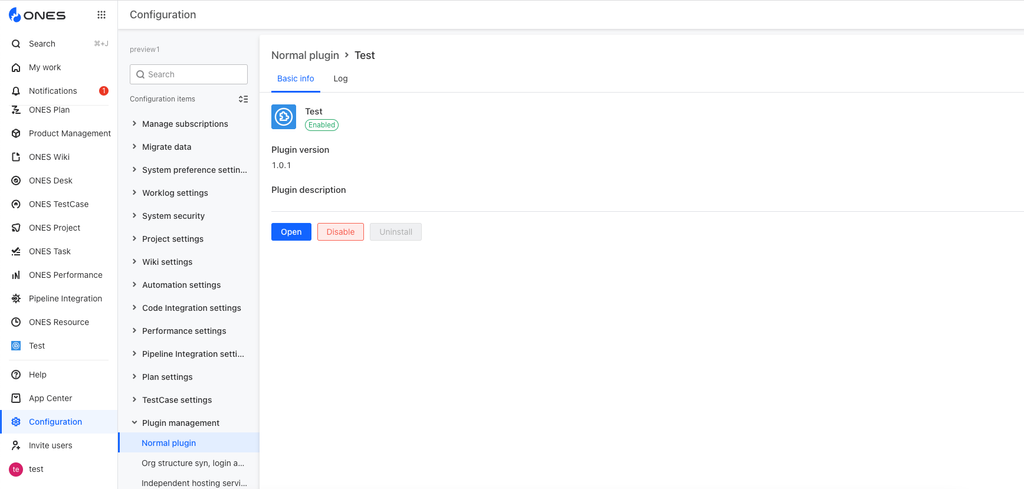The width and height of the screenshot is (1024, 489).
Task: Switch to the Basic info tab
Action: (295, 78)
